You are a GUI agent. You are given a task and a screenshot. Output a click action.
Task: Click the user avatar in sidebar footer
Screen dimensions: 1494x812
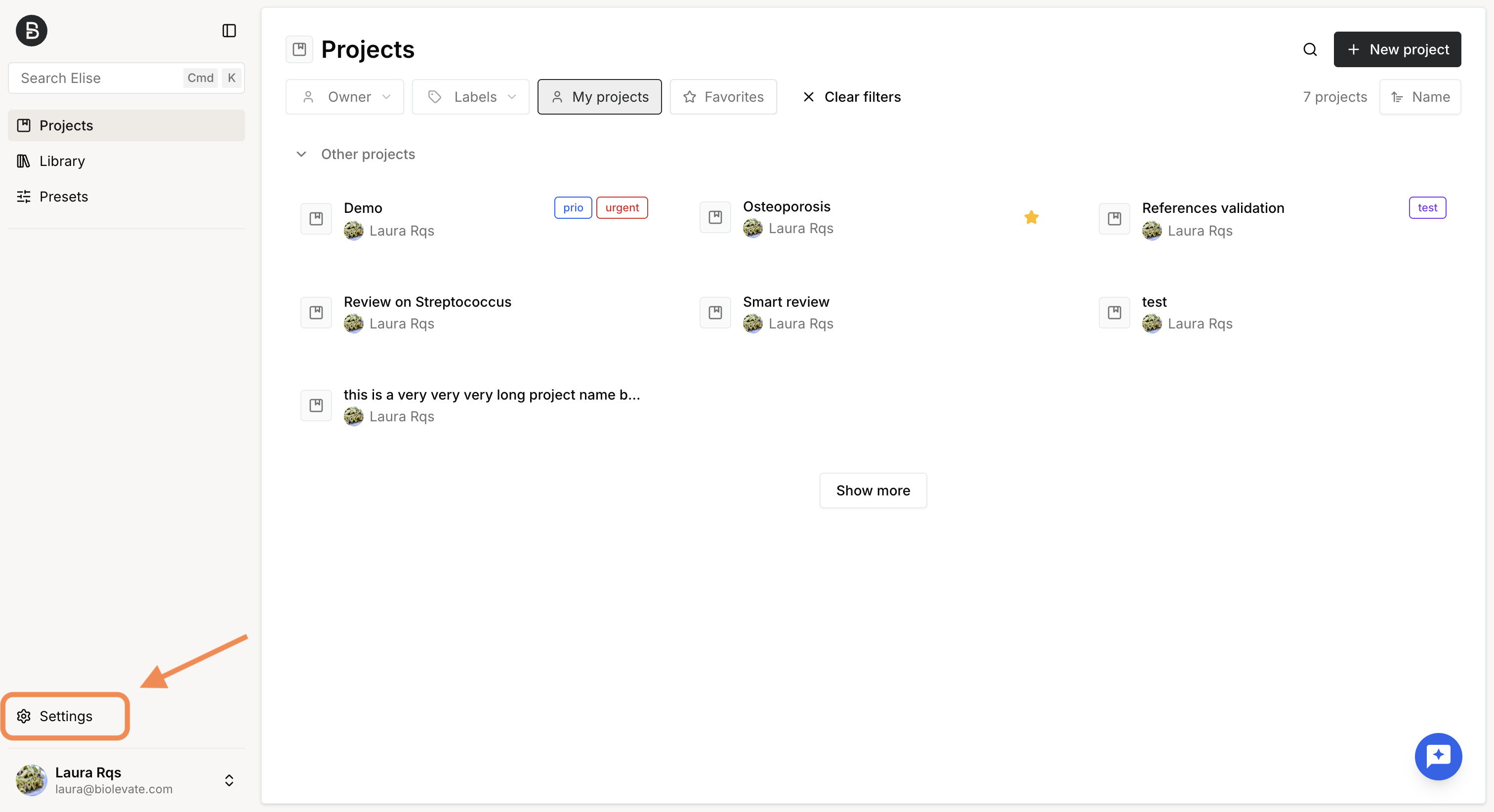click(31, 780)
